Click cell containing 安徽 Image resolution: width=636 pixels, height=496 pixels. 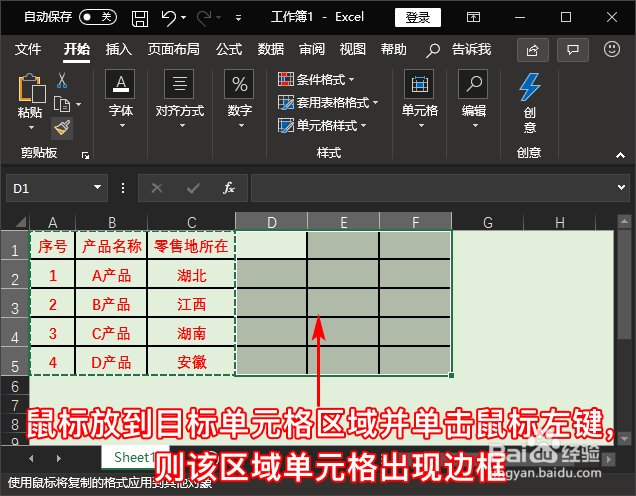pyautogui.click(x=191, y=362)
